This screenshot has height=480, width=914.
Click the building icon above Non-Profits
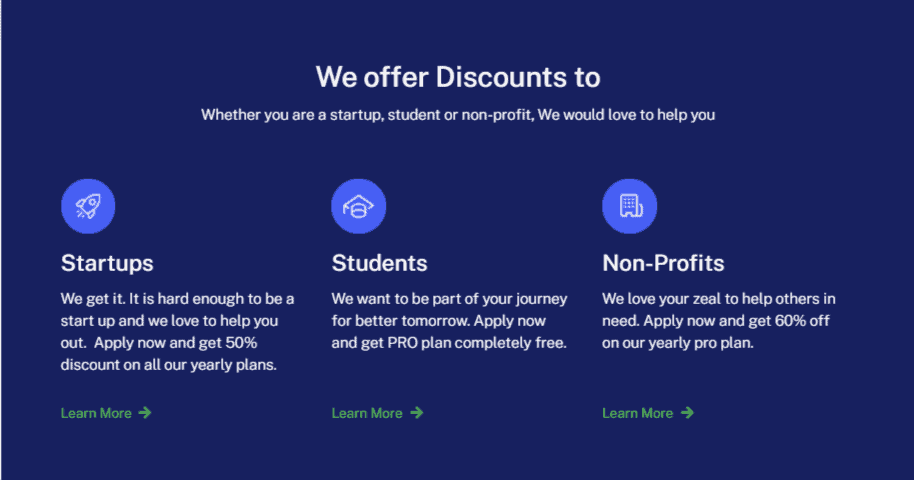(630, 206)
